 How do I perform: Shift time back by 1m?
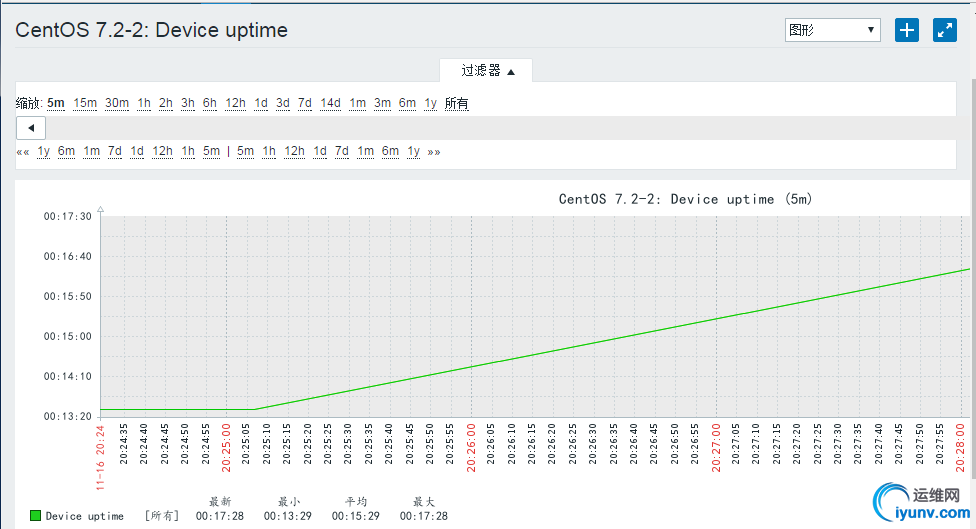pyautogui.click(x=92, y=151)
